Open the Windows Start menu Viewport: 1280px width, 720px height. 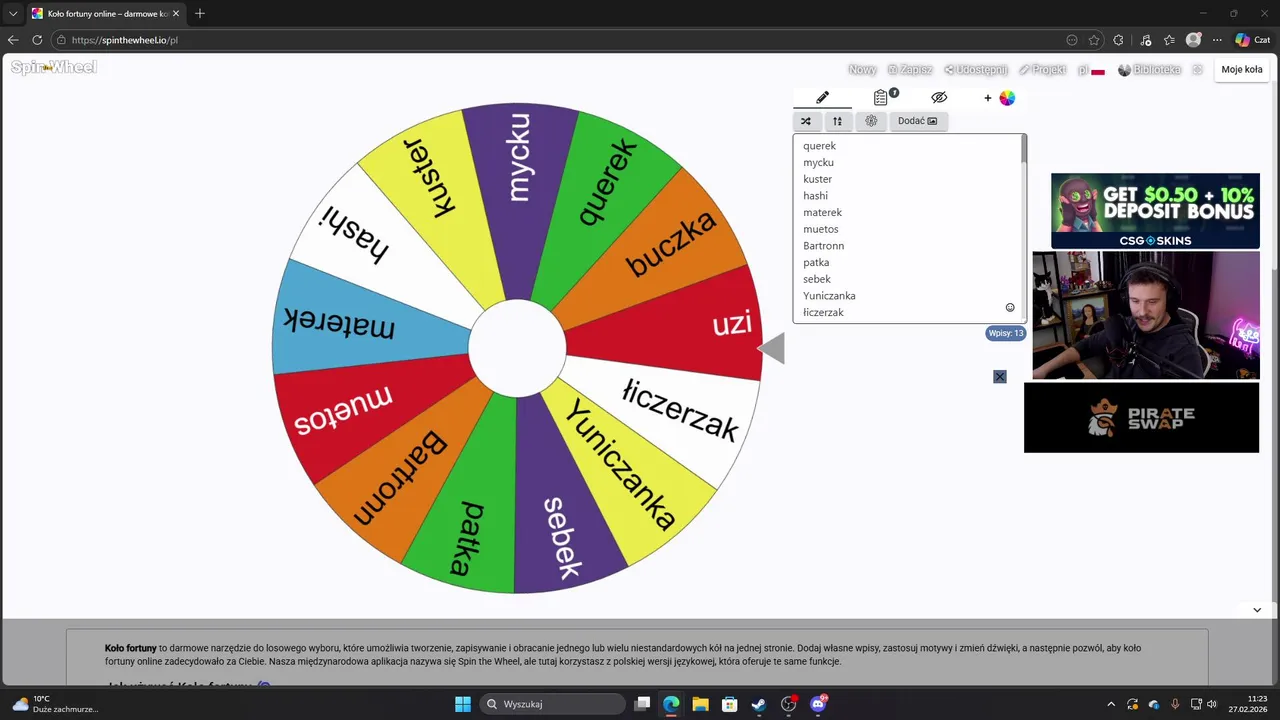(463, 704)
